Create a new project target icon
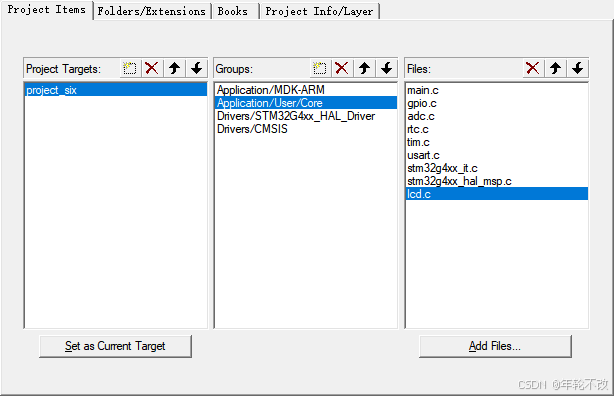This screenshot has height=396, width=614. pos(130,69)
